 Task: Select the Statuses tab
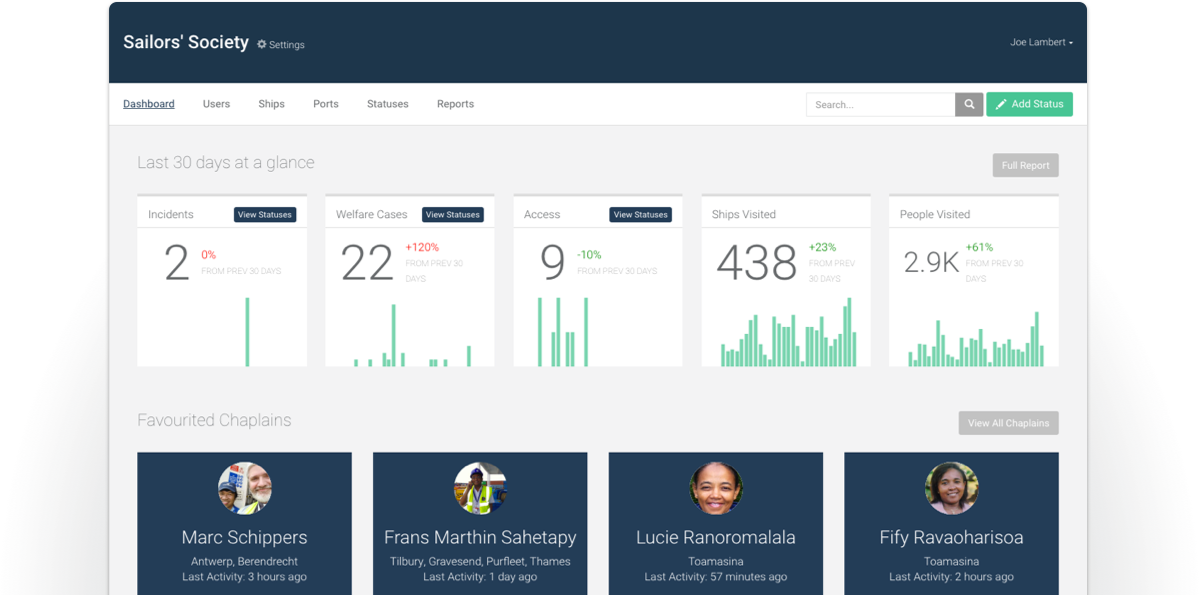coord(388,104)
